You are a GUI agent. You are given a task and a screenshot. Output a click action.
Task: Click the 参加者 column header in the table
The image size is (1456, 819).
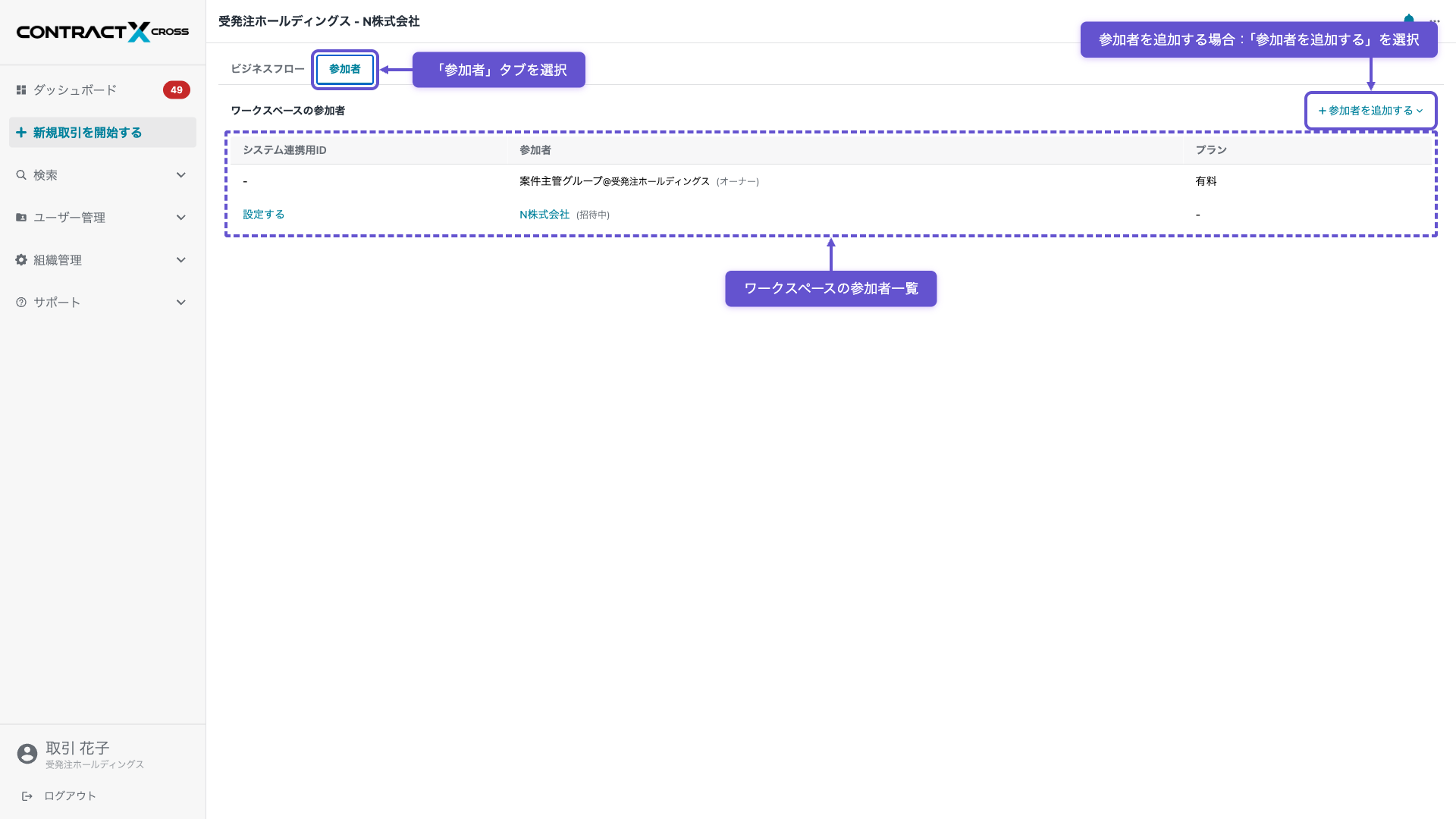coord(535,150)
